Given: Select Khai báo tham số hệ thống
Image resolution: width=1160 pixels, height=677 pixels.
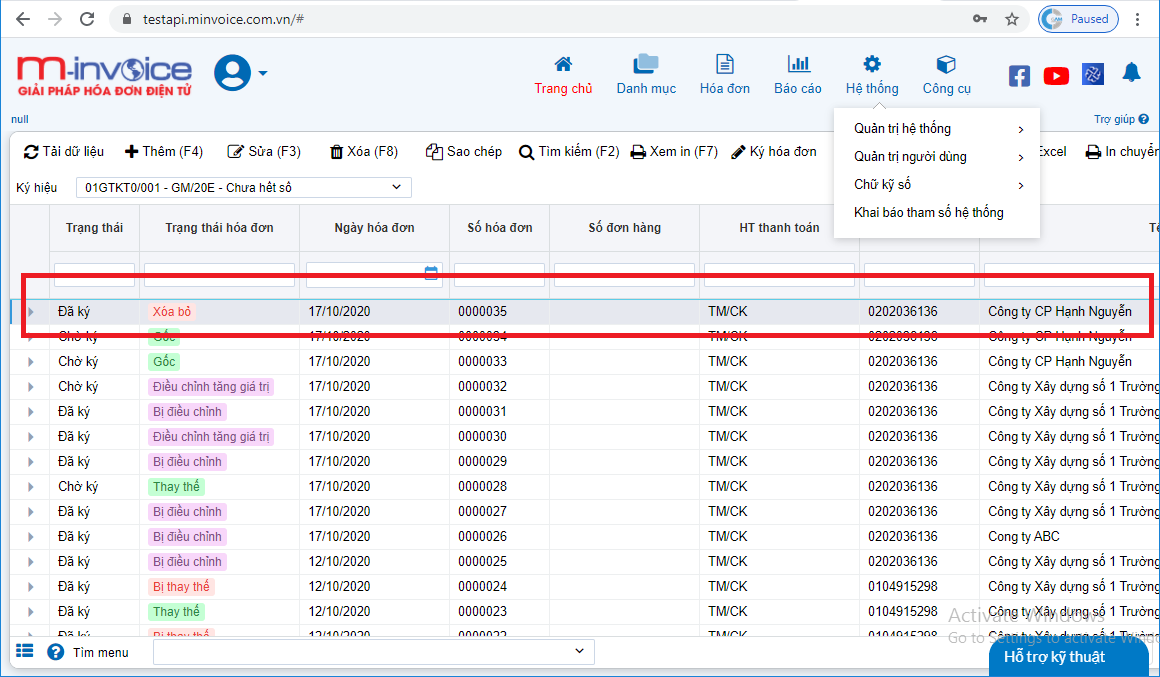Looking at the screenshot, I should point(929,213).
